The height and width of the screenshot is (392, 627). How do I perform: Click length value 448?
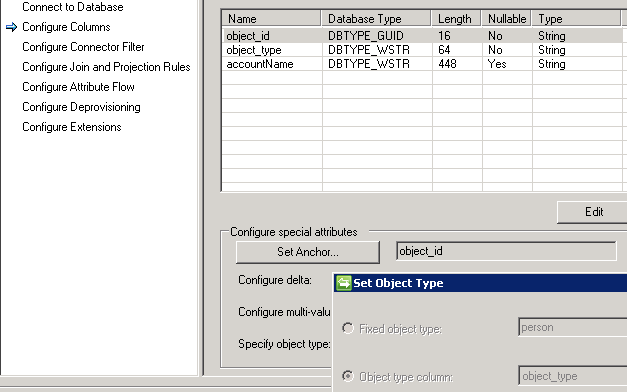447,64
